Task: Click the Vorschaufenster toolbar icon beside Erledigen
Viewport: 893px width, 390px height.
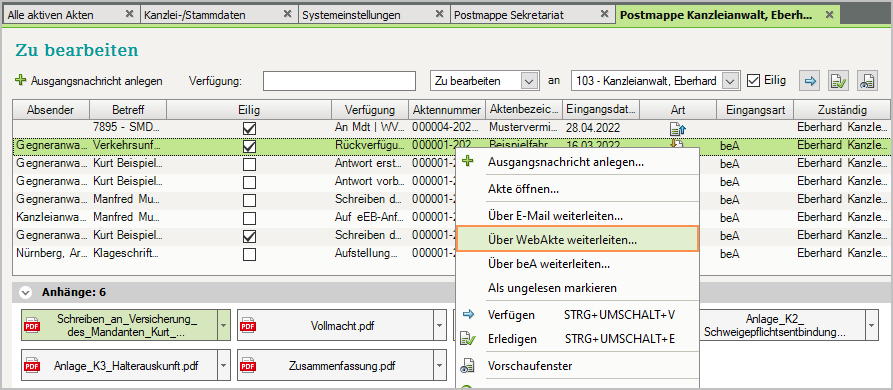Action: click(866, 81)
